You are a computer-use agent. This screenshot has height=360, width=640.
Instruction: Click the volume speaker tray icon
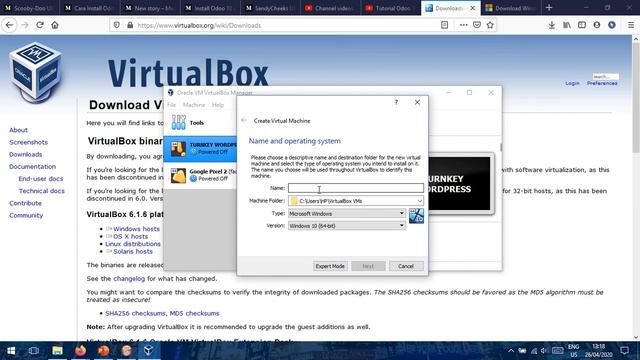(544, 351)
